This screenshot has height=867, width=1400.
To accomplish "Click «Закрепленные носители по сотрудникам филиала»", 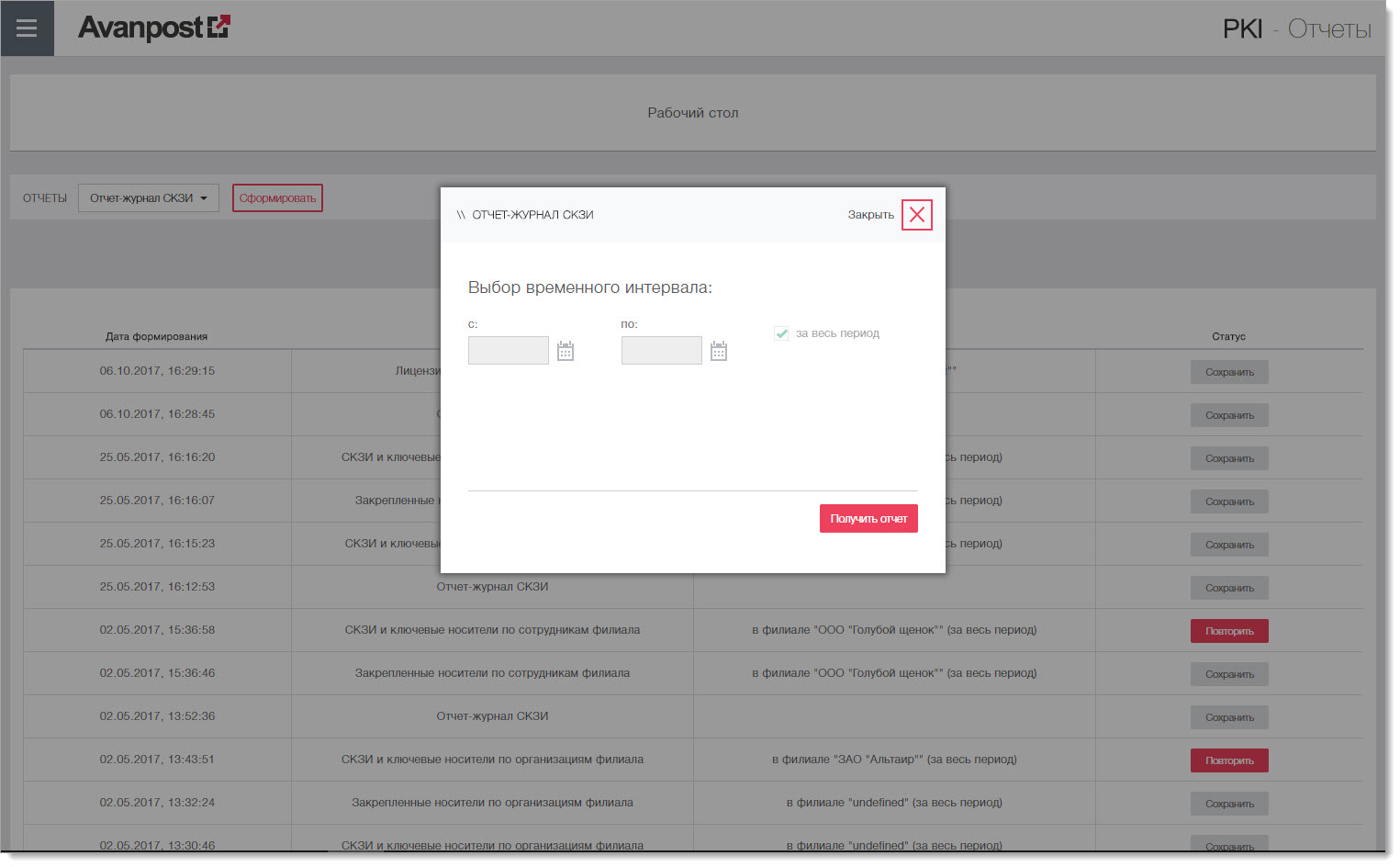I will coord(492,673).
